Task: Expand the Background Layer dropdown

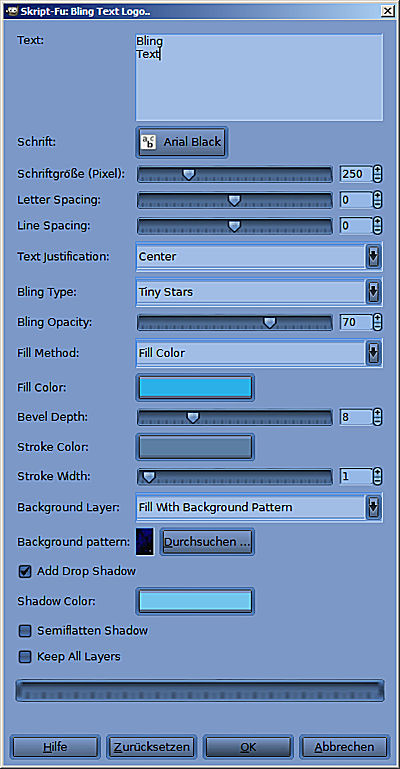Action: pyautogui.click(x=259, y=507)
